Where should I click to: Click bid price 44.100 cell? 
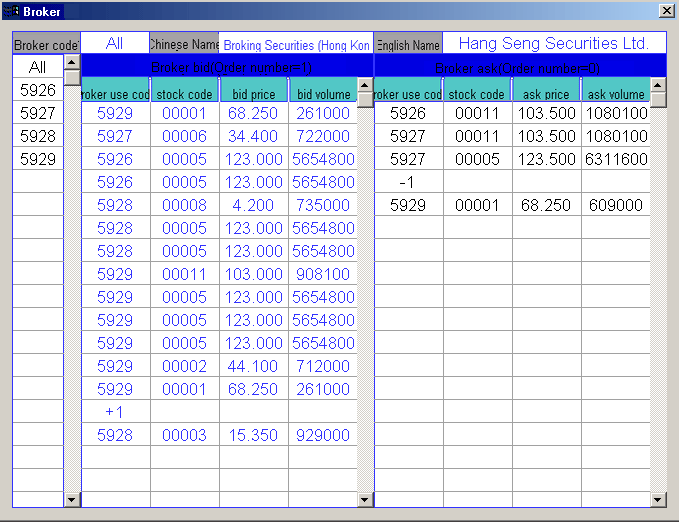[x=254, y=366]
